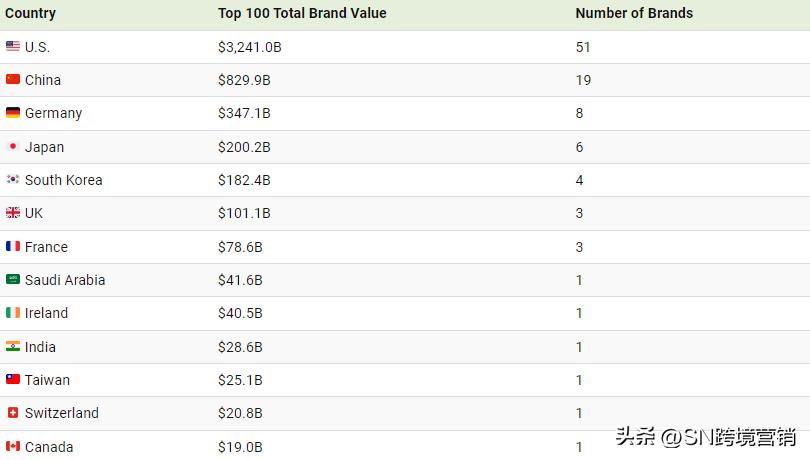Click the Germany flag icon

coord(13,113)
